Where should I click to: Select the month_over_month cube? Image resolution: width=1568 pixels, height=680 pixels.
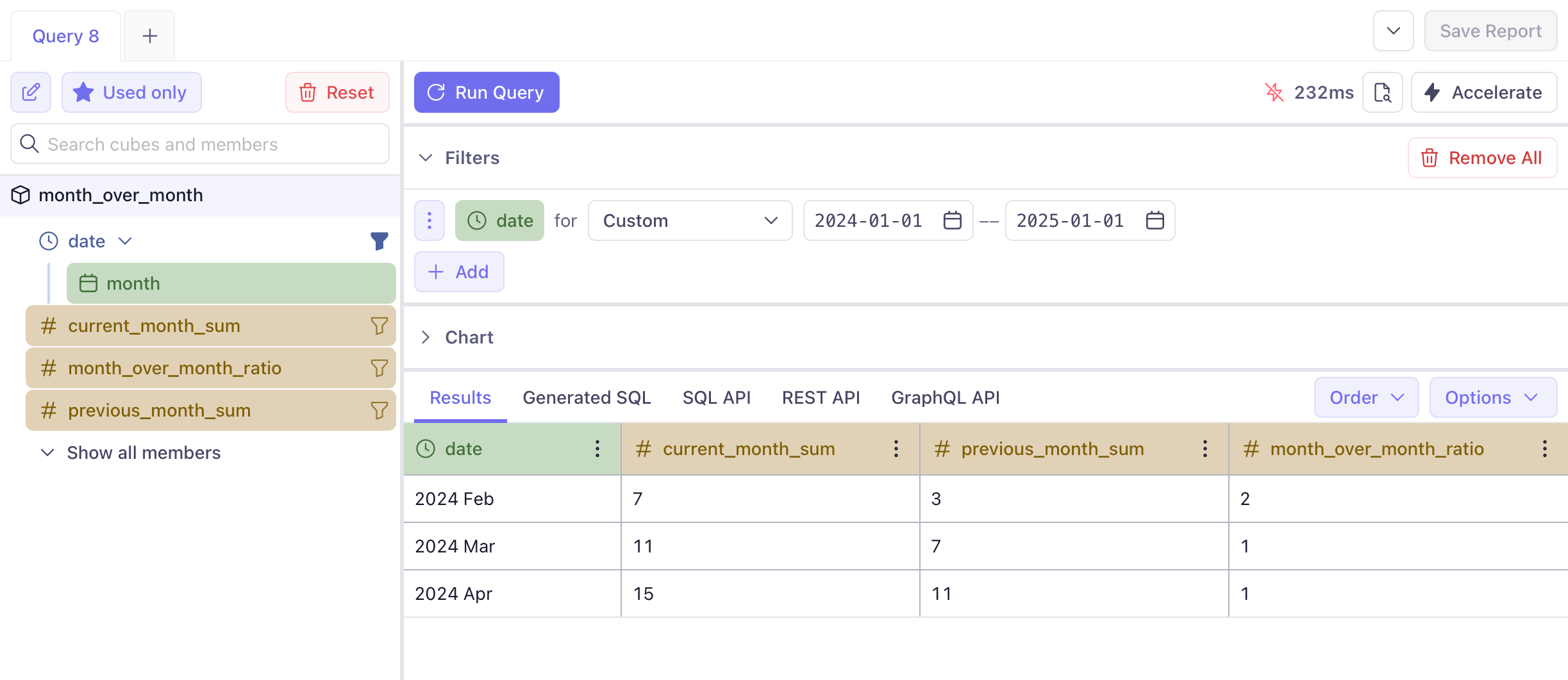(x=200, y=195)
